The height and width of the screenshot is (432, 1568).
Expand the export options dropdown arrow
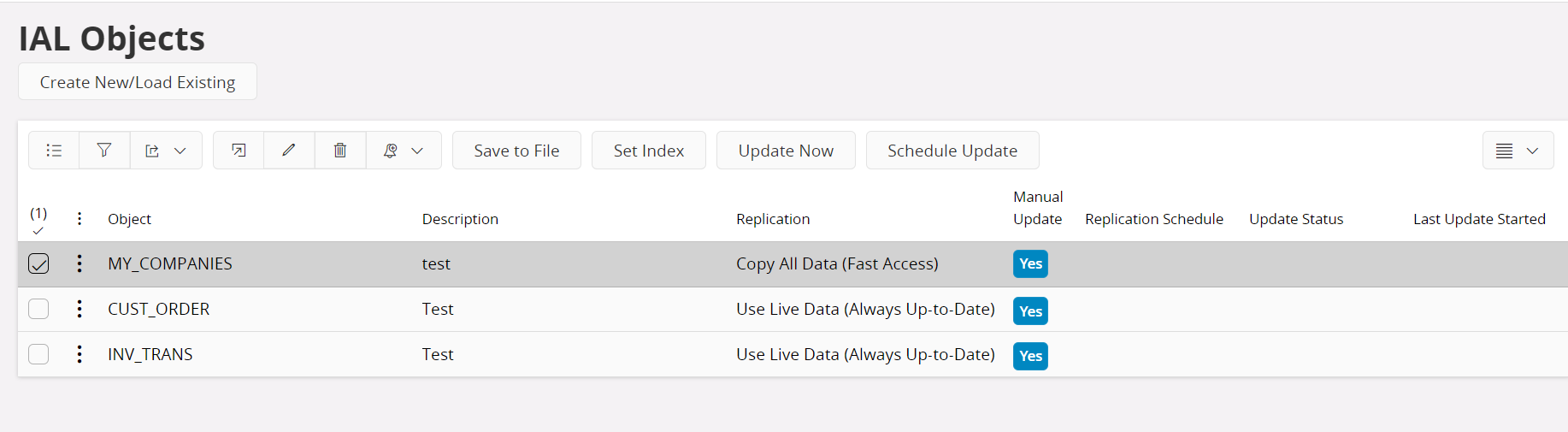180,151
